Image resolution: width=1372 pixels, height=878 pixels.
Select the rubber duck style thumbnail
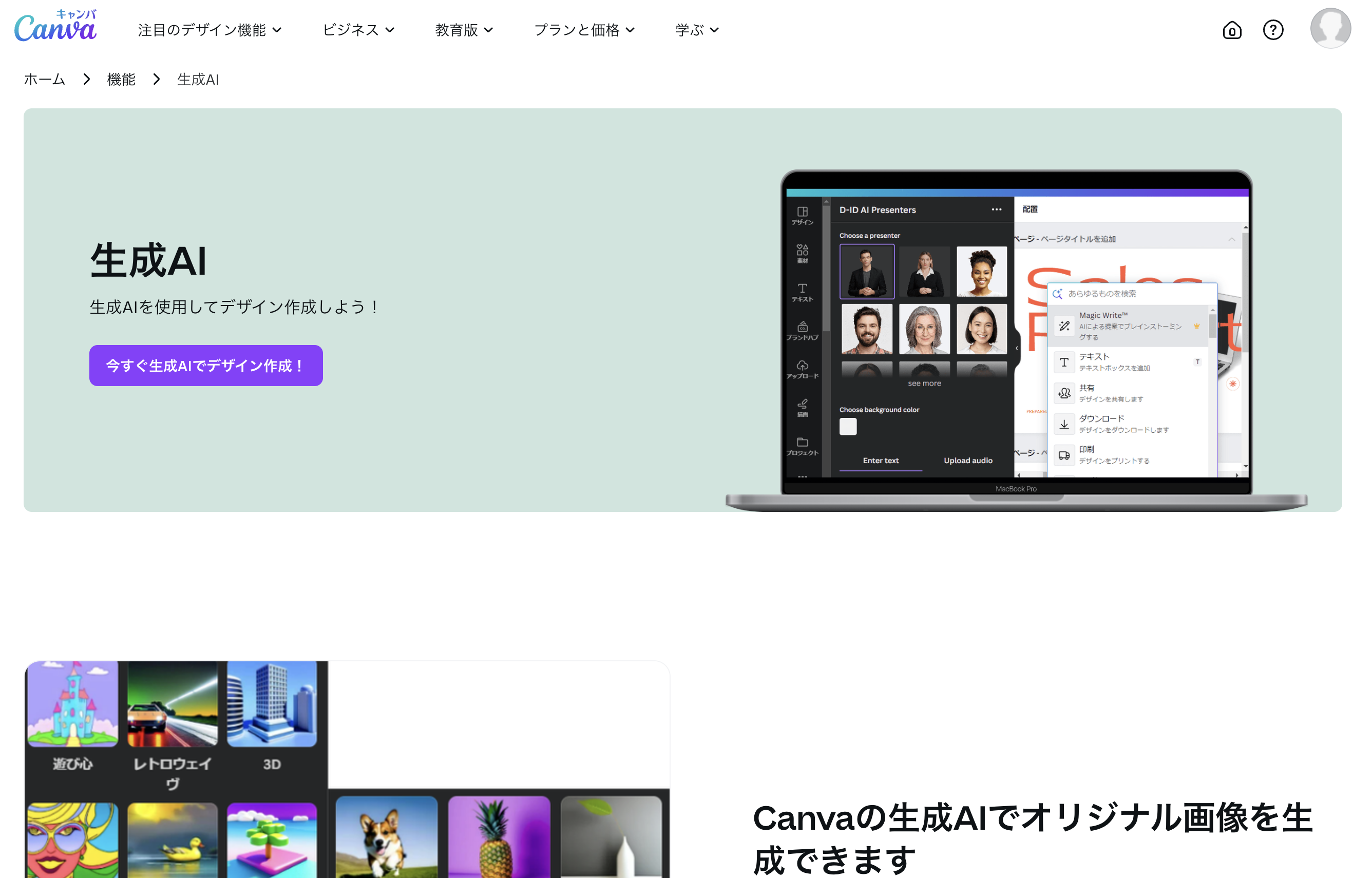tap(172, 841)
